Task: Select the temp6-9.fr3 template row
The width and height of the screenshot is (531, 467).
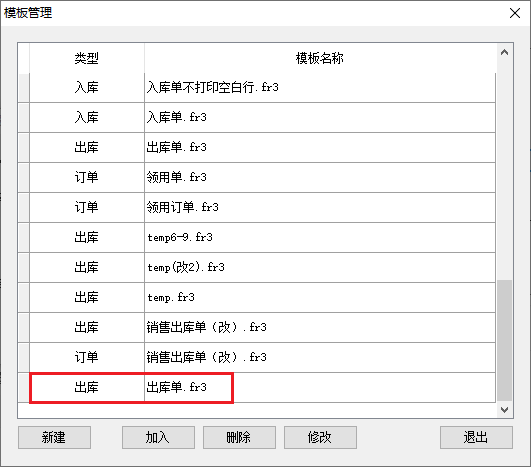Action: tap(262, 237)
